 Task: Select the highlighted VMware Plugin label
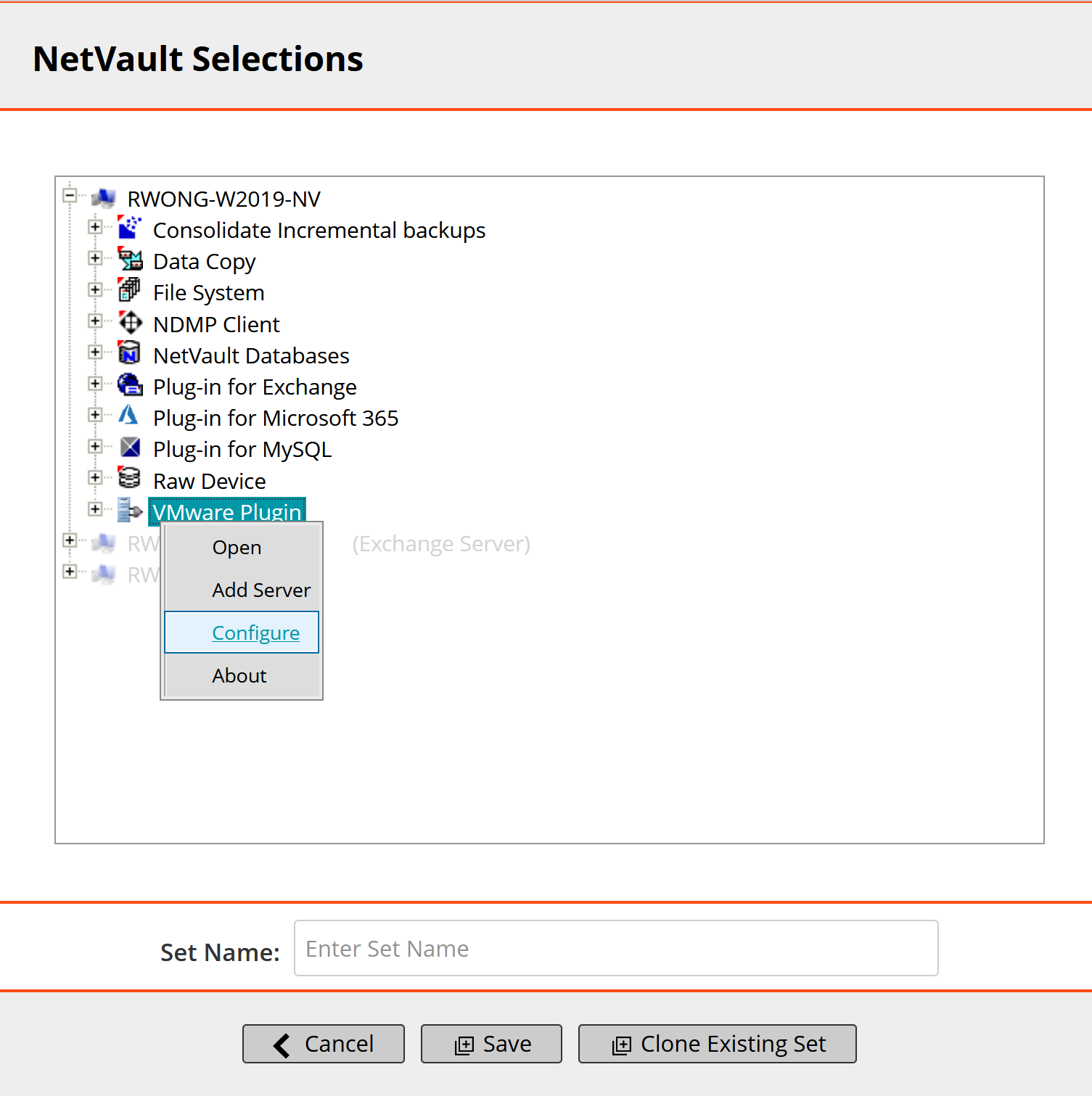[x=227, y=511]
